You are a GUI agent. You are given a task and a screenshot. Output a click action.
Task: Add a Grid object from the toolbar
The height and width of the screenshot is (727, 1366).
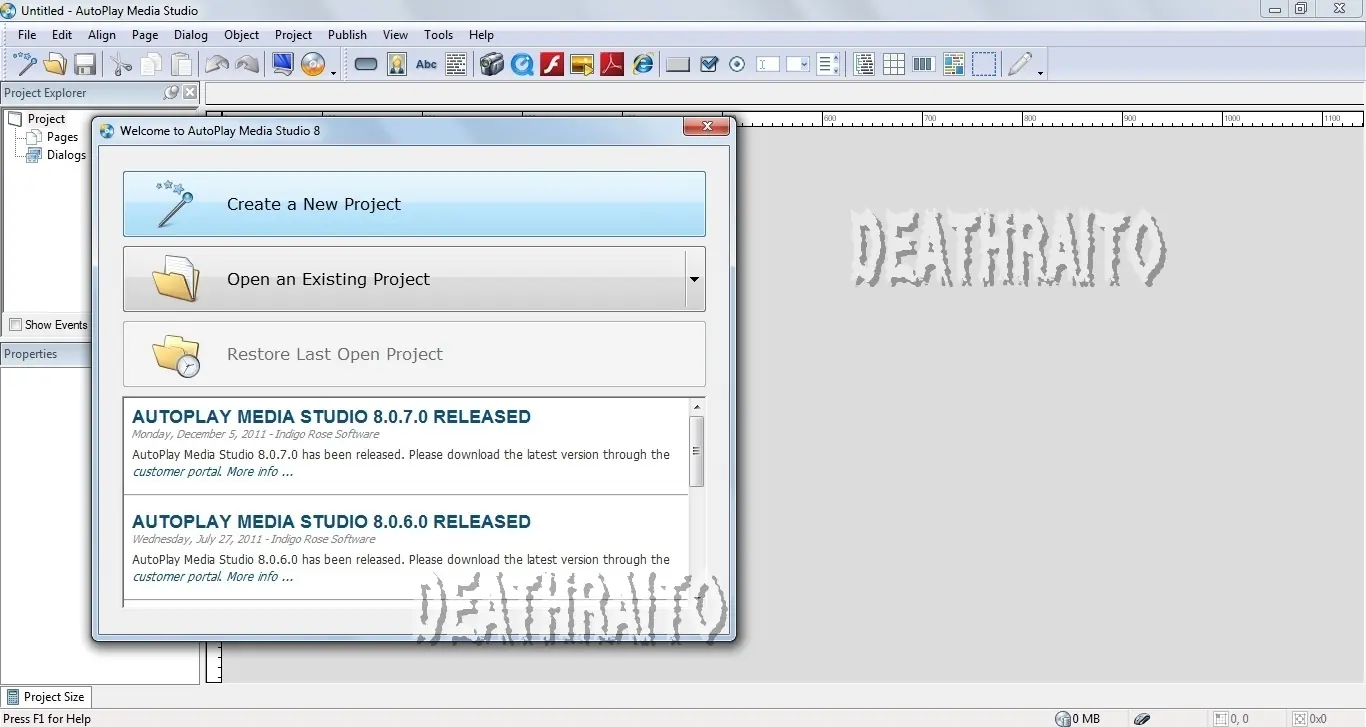894,65
